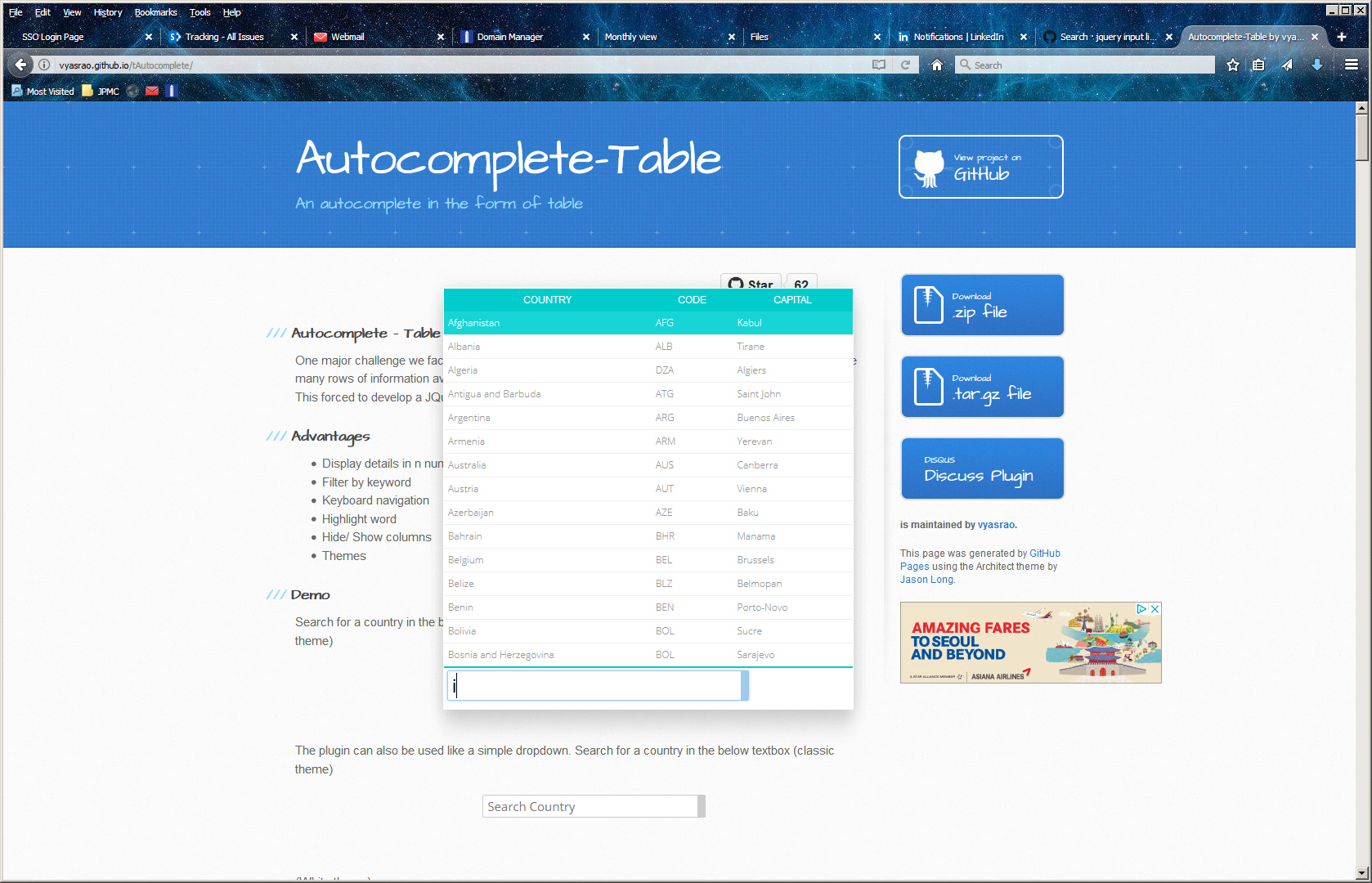Viewport: 1372px width, 883px height.
Task: Click View project on GitHub button
Action: [x=980, y=167]
